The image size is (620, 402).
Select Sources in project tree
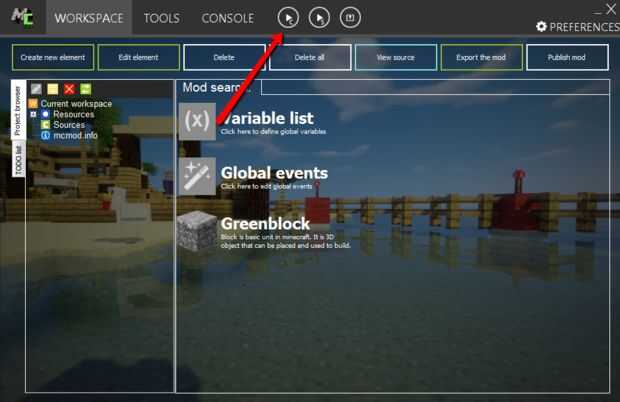pos(69,125)
